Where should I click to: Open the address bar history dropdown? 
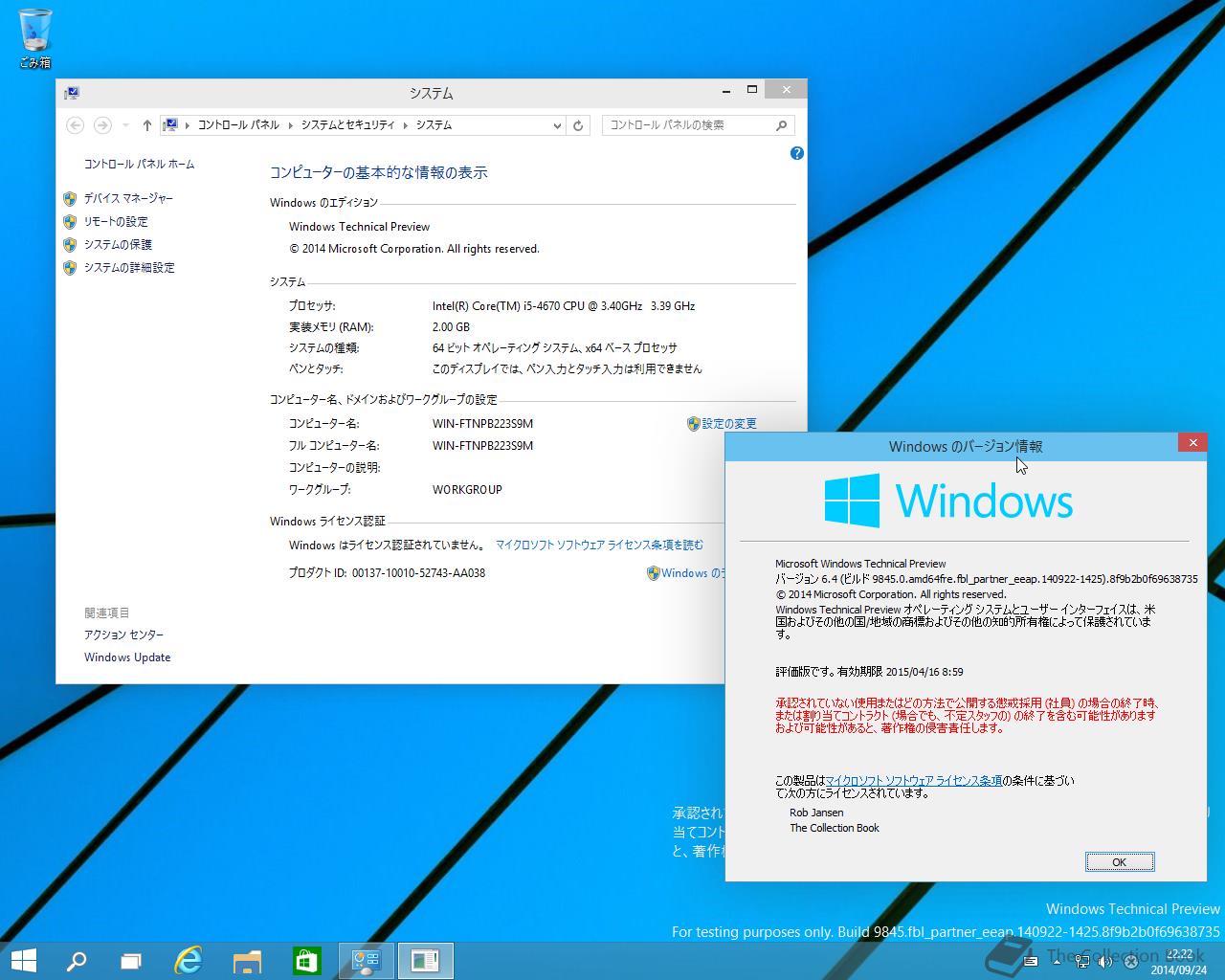(x=558, y=125)
